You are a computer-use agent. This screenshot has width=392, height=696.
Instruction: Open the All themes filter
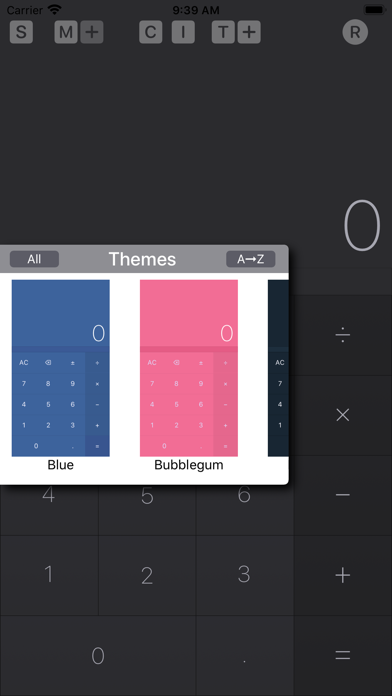[34, 259]
